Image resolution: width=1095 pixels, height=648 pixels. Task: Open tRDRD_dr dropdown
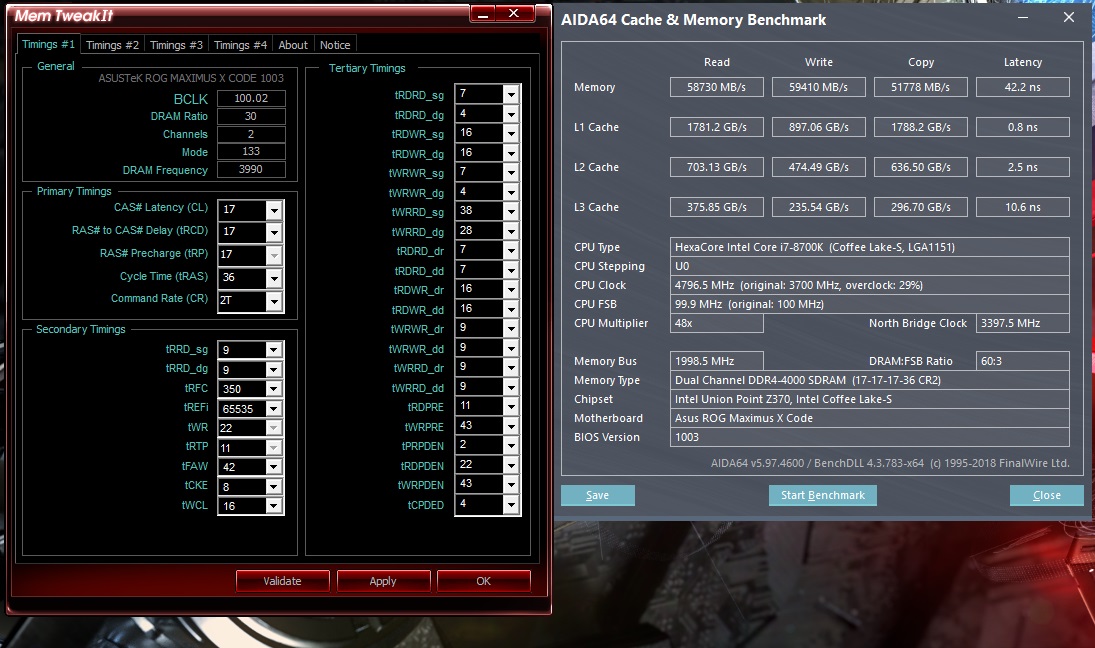click(x=511, y=250)
